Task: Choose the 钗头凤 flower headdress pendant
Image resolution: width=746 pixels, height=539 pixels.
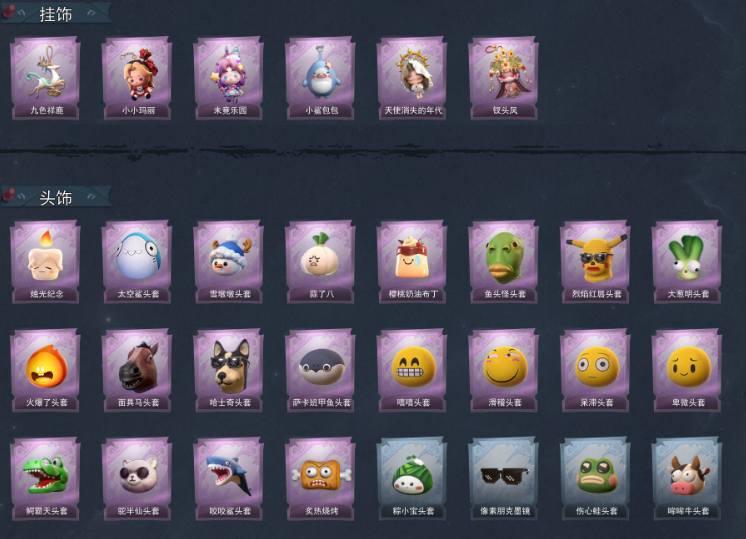Action: [x=504, y=78]
